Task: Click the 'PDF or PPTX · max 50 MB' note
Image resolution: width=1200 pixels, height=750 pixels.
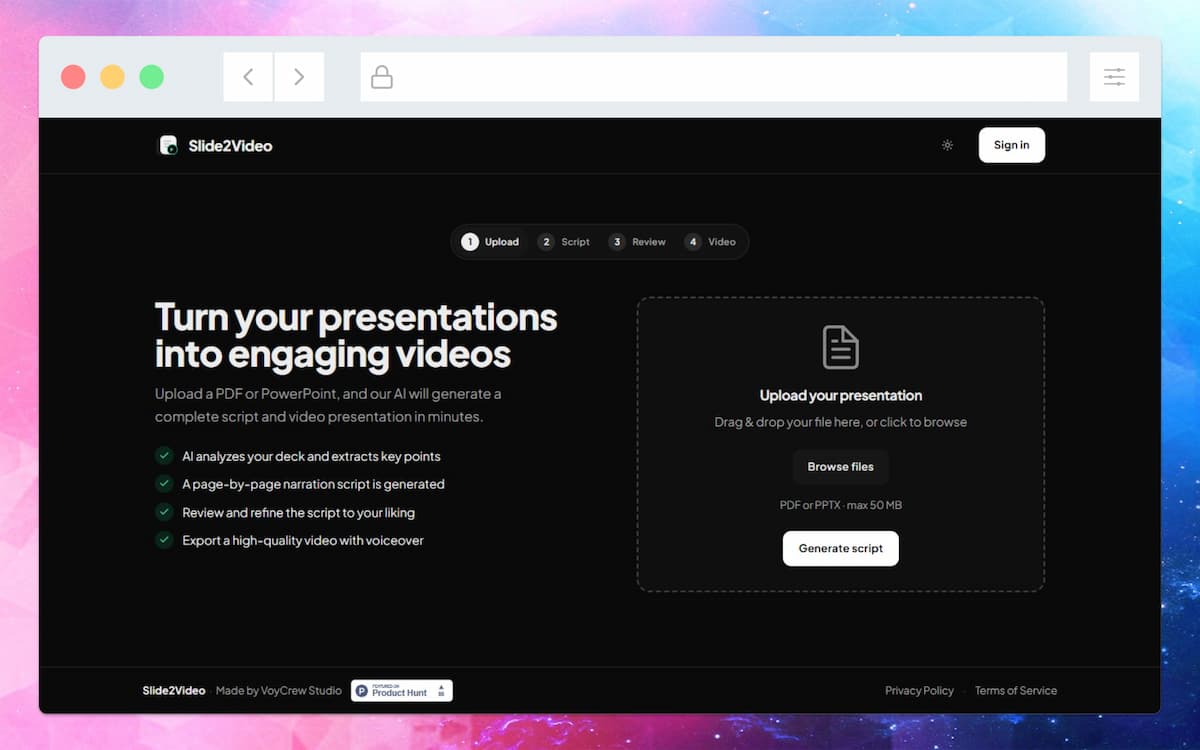Action: click(x=841, y=505)
